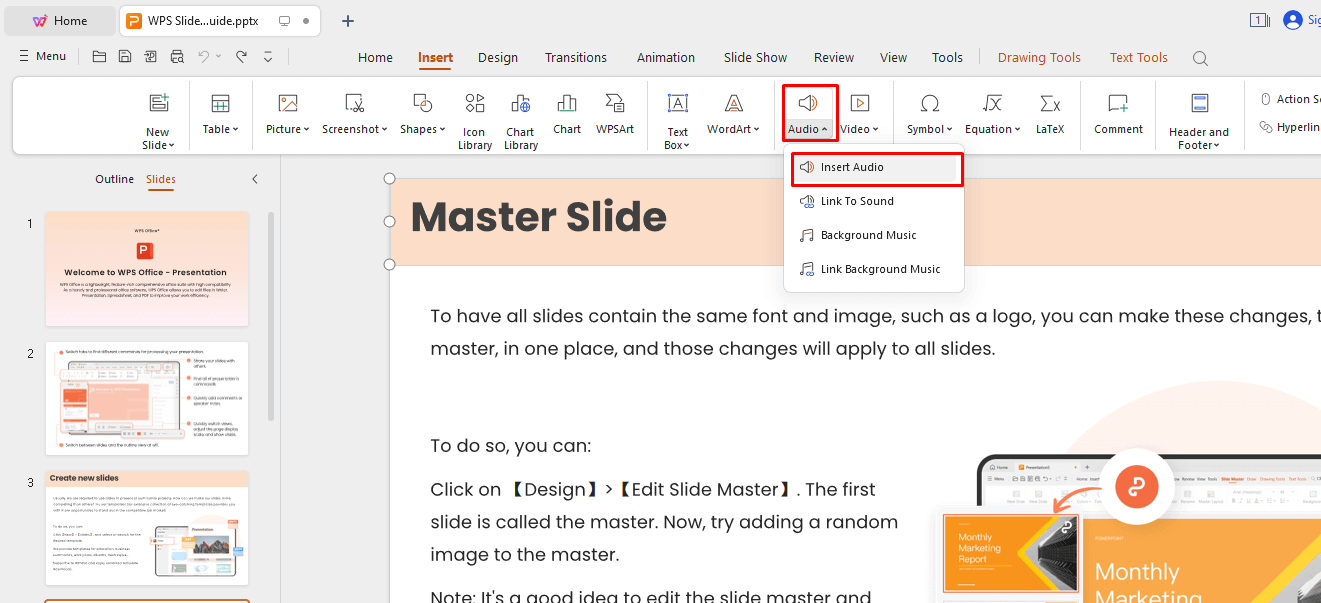Click the Menu button

tap(42, 55)
